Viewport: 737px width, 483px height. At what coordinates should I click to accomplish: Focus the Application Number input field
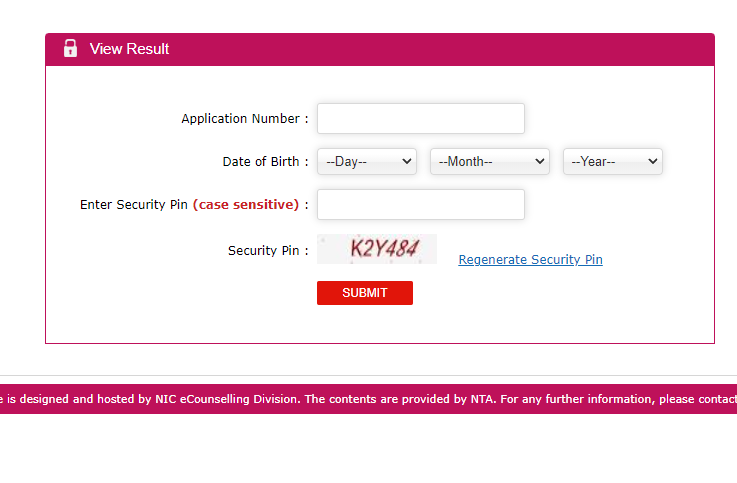pyautogui.click(x=420, y=118)
